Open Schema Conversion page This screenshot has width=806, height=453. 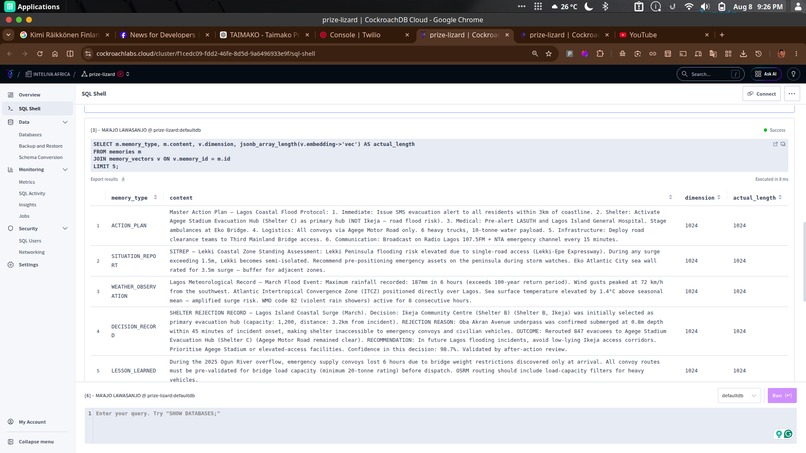click(41, 157)
